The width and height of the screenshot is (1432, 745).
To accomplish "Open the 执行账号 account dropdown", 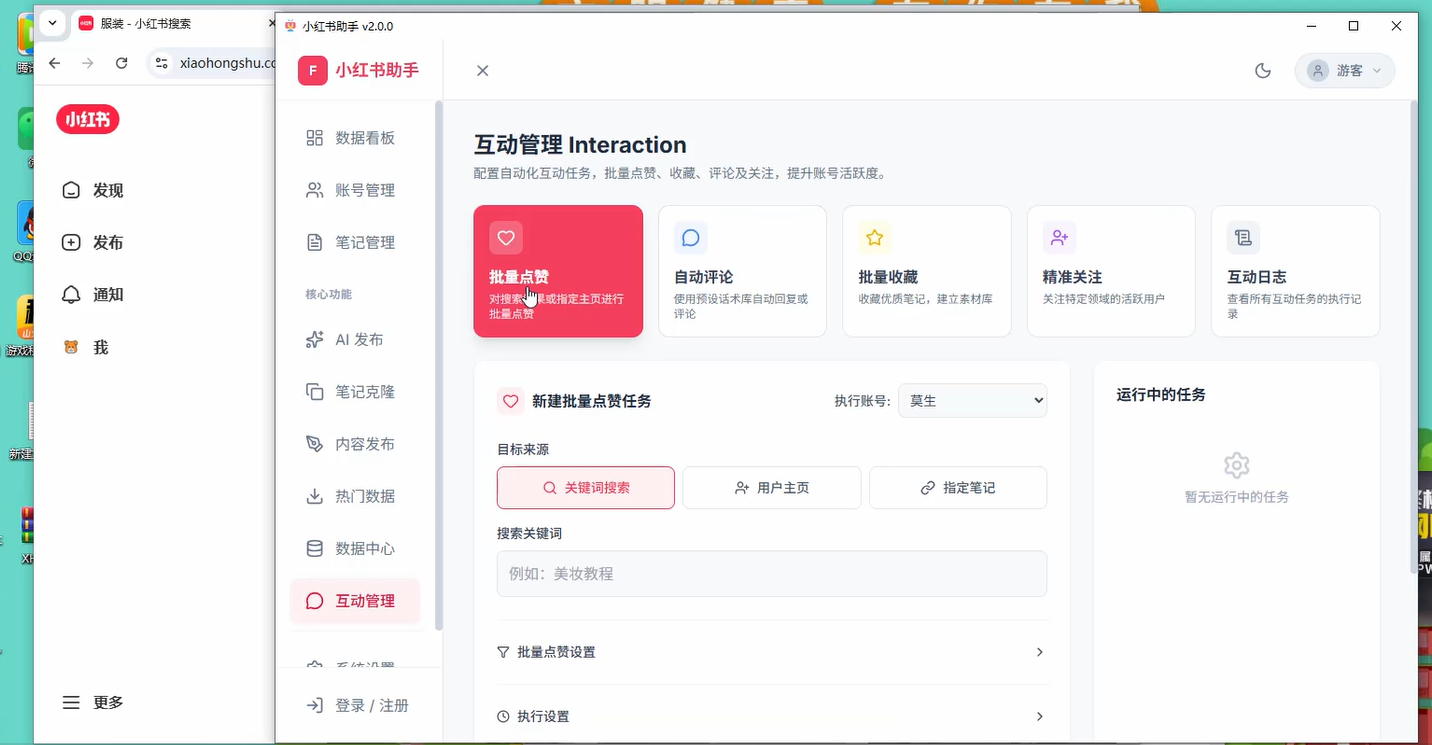I will tap(972, 400).
